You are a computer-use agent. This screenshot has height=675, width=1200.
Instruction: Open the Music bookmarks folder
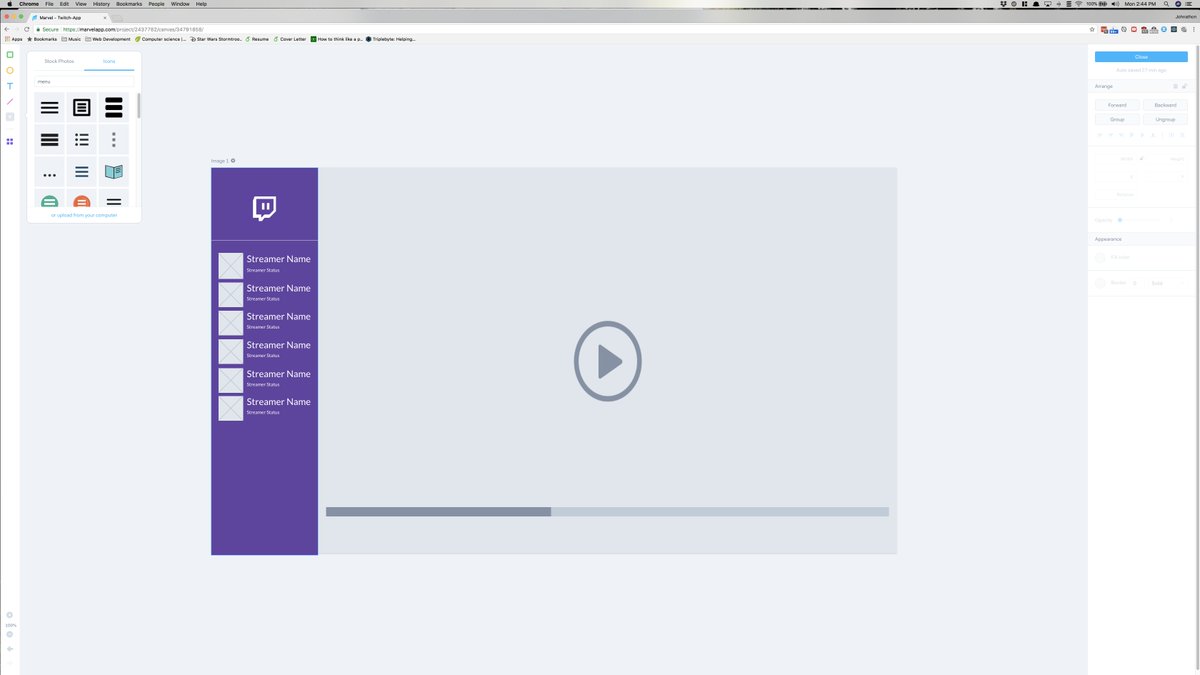tap(71, 39)
